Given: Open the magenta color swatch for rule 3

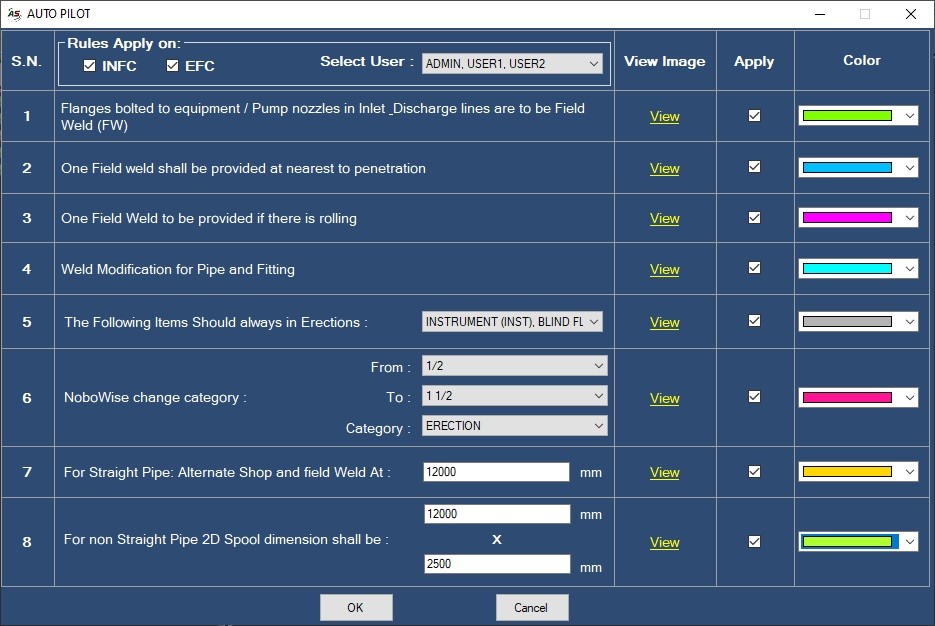Looking at the screenshot, I should pyautogui.click(x=858, y=218).
